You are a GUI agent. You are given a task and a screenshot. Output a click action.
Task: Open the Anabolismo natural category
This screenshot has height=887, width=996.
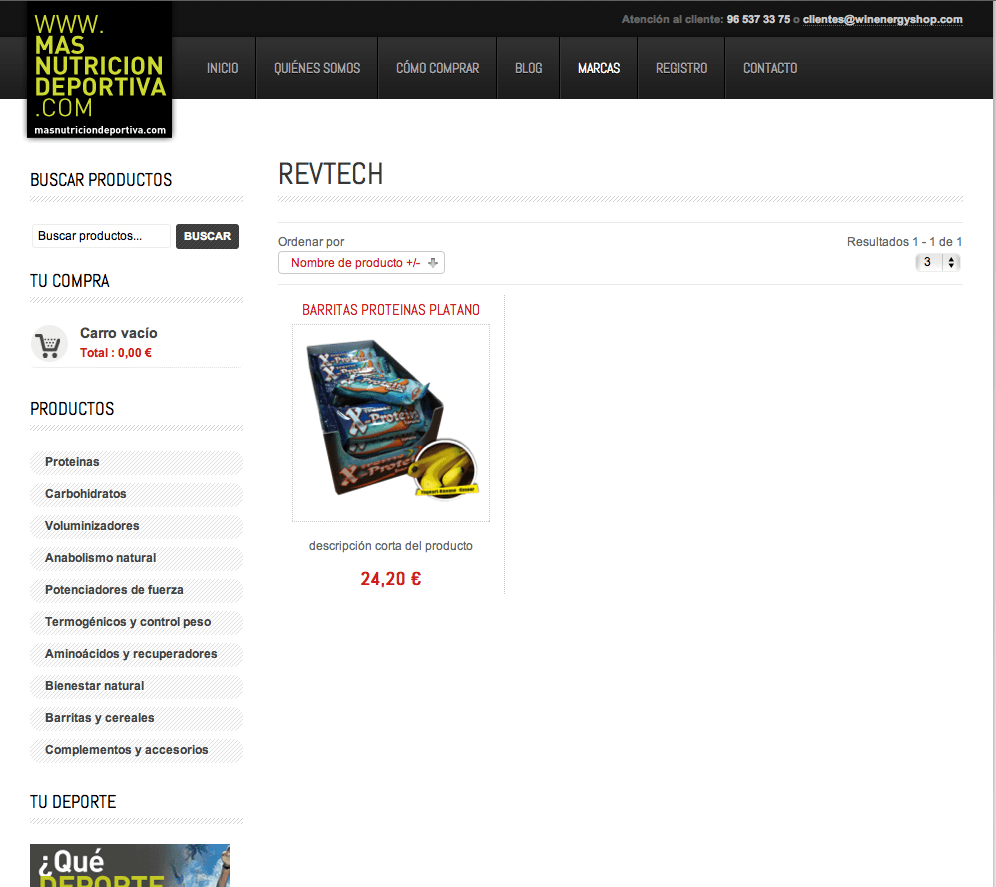(137, 559)
